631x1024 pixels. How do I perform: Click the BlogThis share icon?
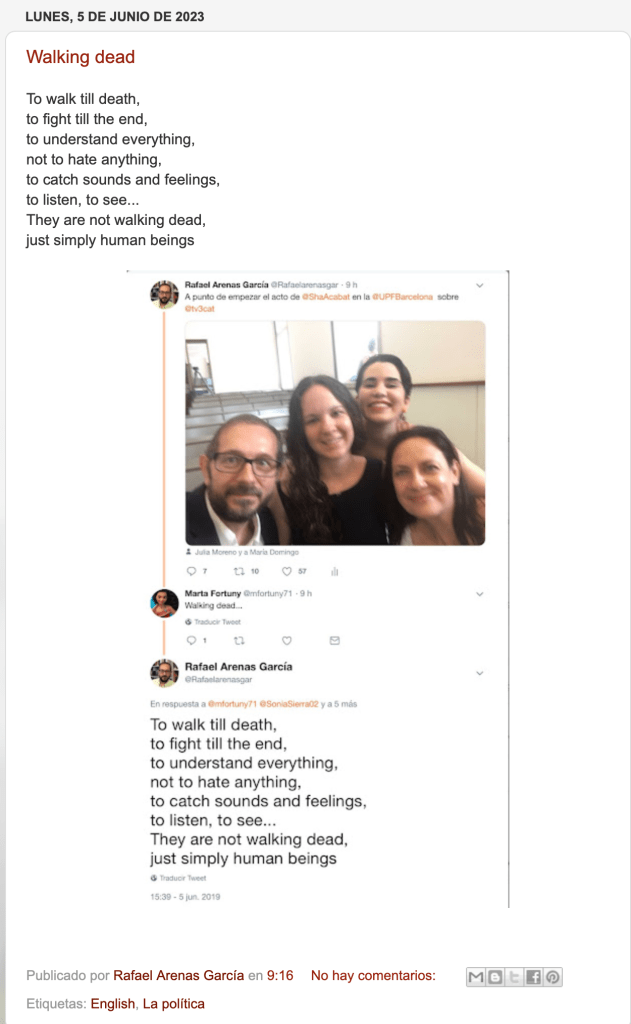tap(495, 976)
